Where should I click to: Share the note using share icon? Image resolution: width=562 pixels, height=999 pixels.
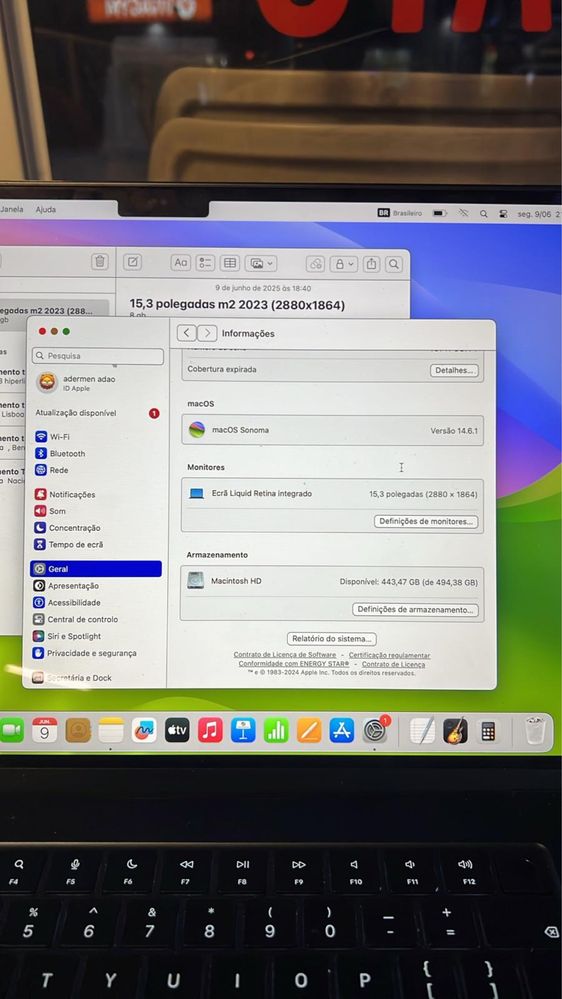tap(372, 264)
